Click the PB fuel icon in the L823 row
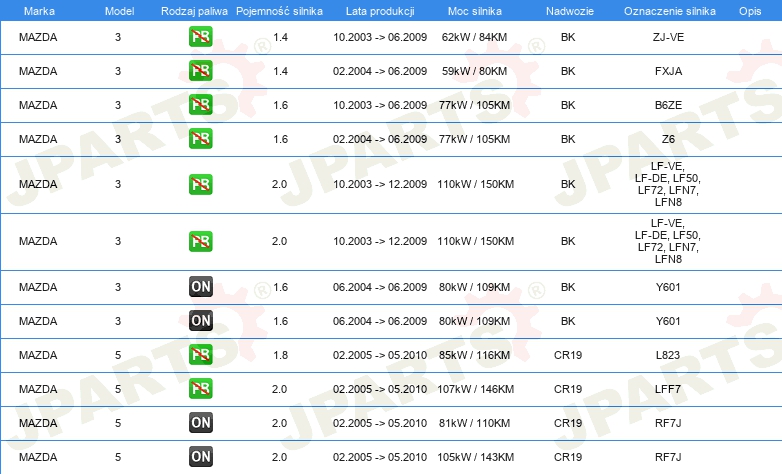 point(200,355)
